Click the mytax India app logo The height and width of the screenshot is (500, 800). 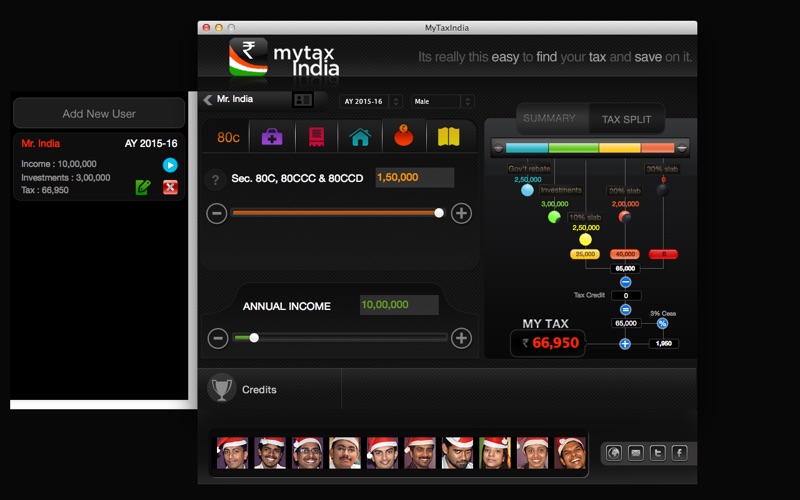(284, 58)
